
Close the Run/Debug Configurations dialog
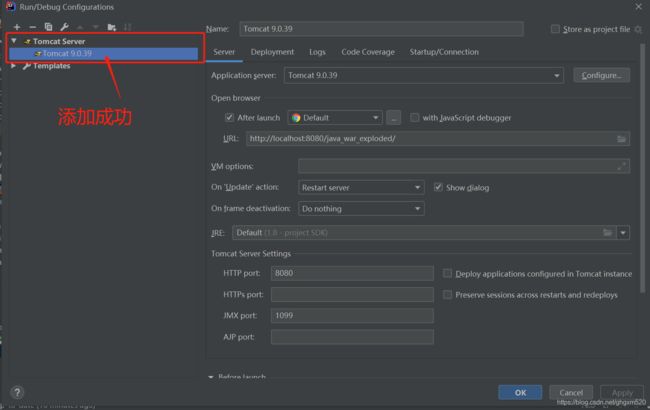[x=638, y=7]
